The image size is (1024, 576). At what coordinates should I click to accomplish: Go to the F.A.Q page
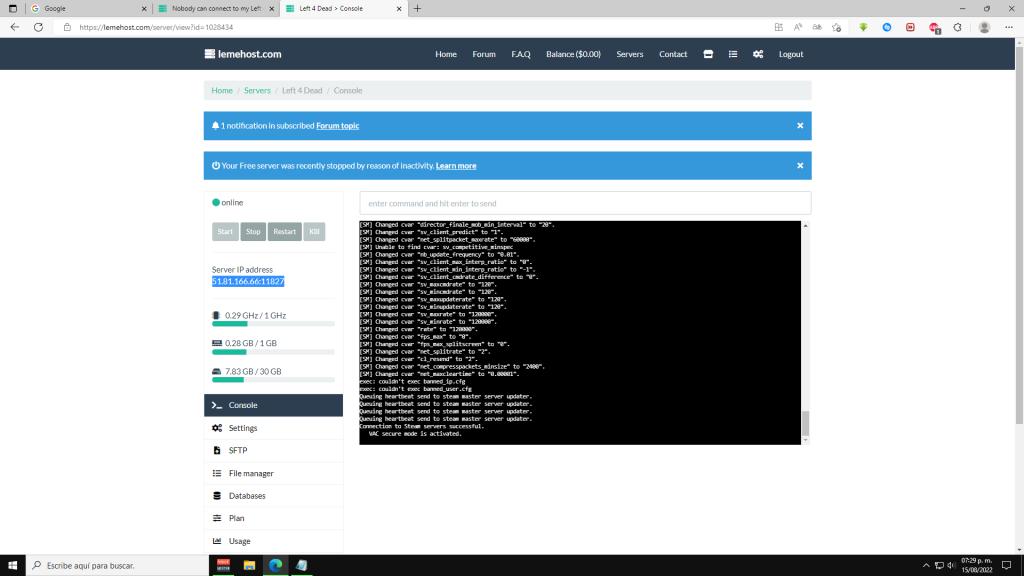click(x=520, y=54)
